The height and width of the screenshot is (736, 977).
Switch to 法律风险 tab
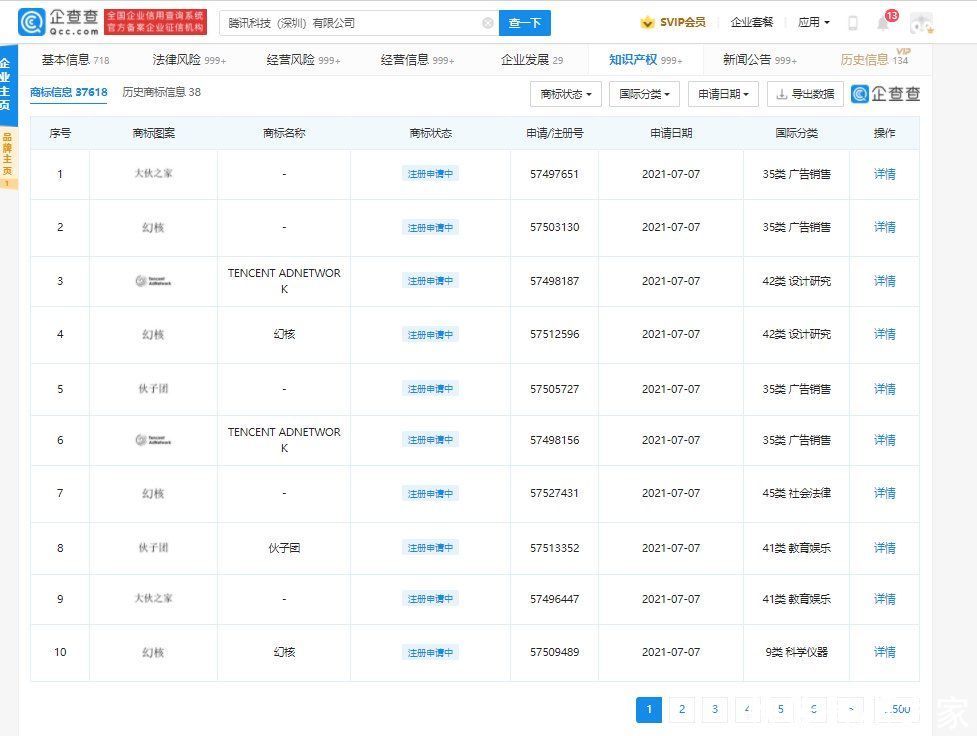coord(189,60)
